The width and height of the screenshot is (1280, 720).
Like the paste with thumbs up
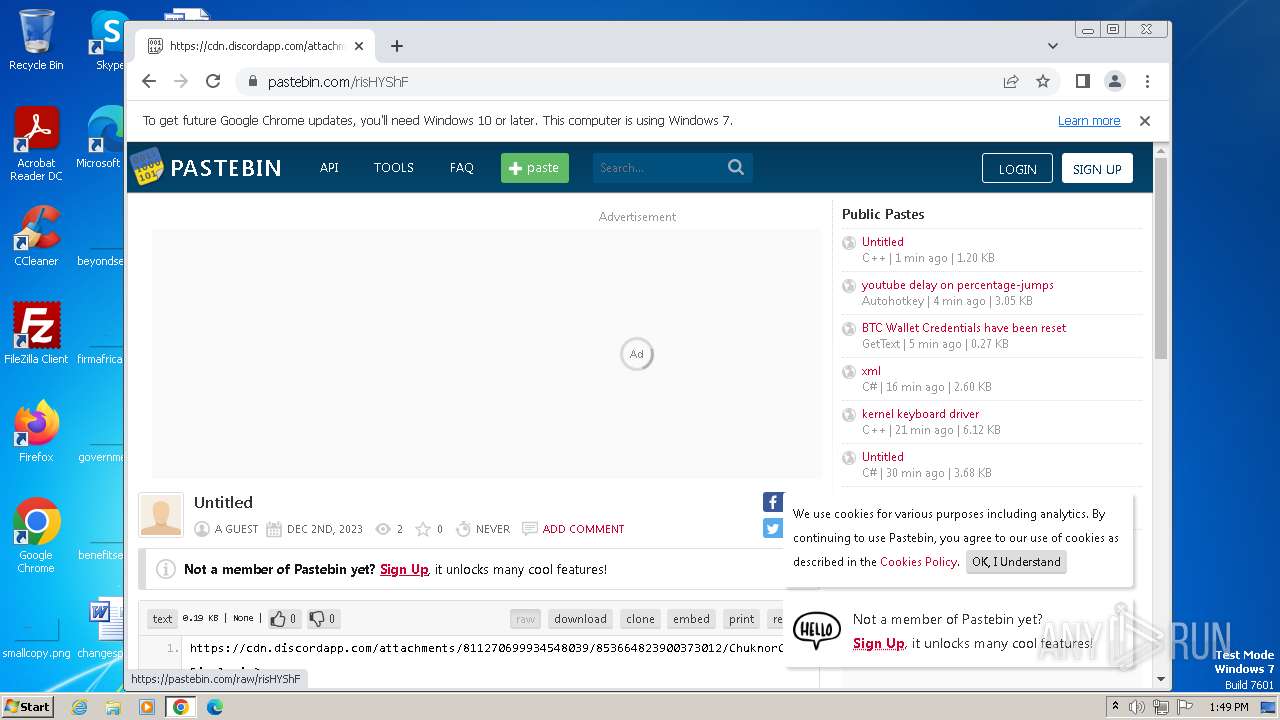(284, 619)
